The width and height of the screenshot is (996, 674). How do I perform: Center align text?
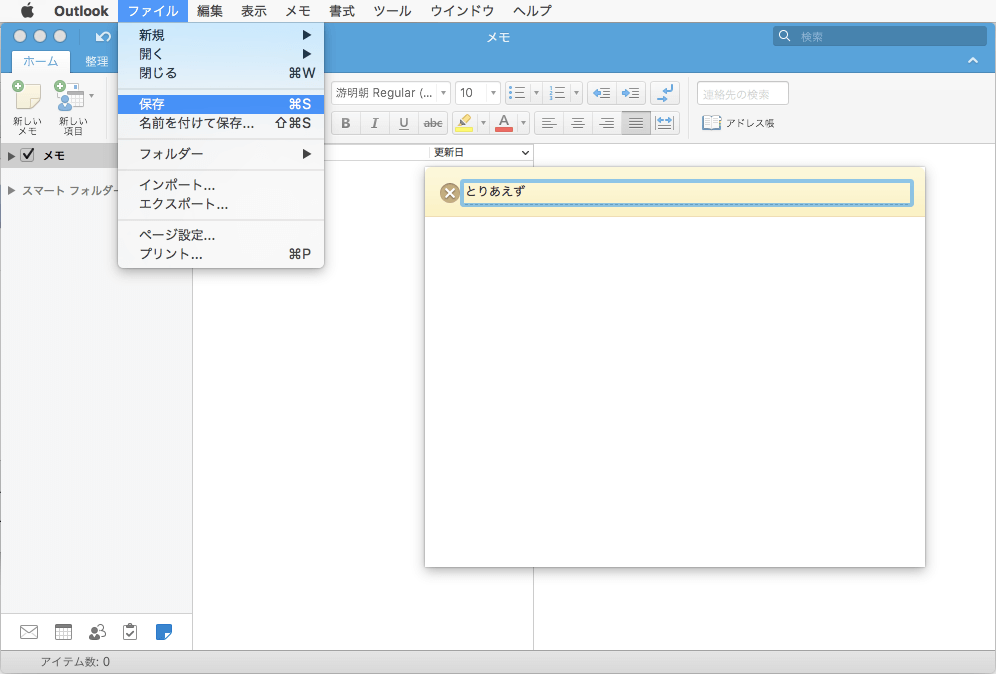[x=578, y=123]
